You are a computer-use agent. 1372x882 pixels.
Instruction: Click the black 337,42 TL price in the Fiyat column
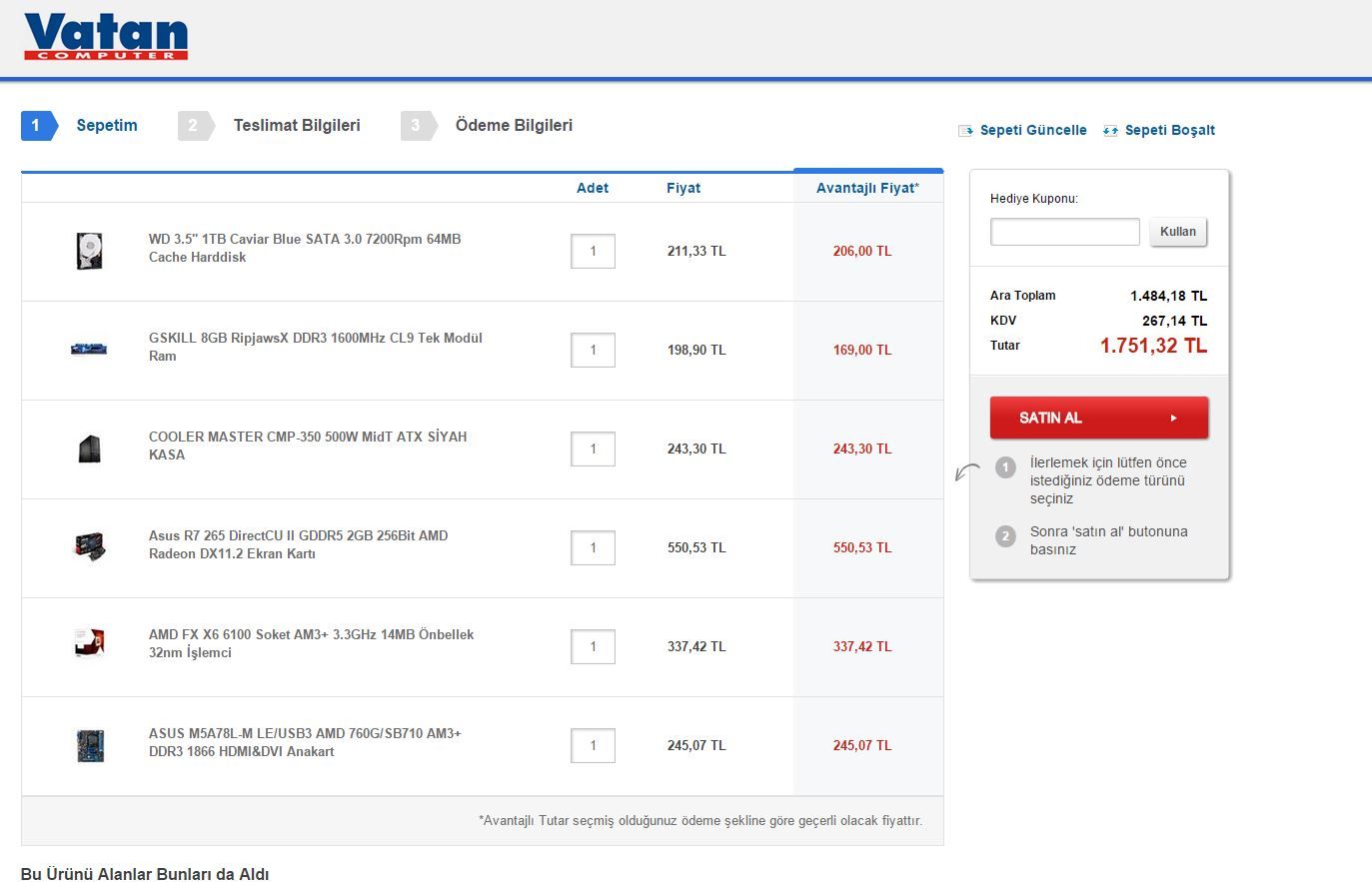(696, 646)
